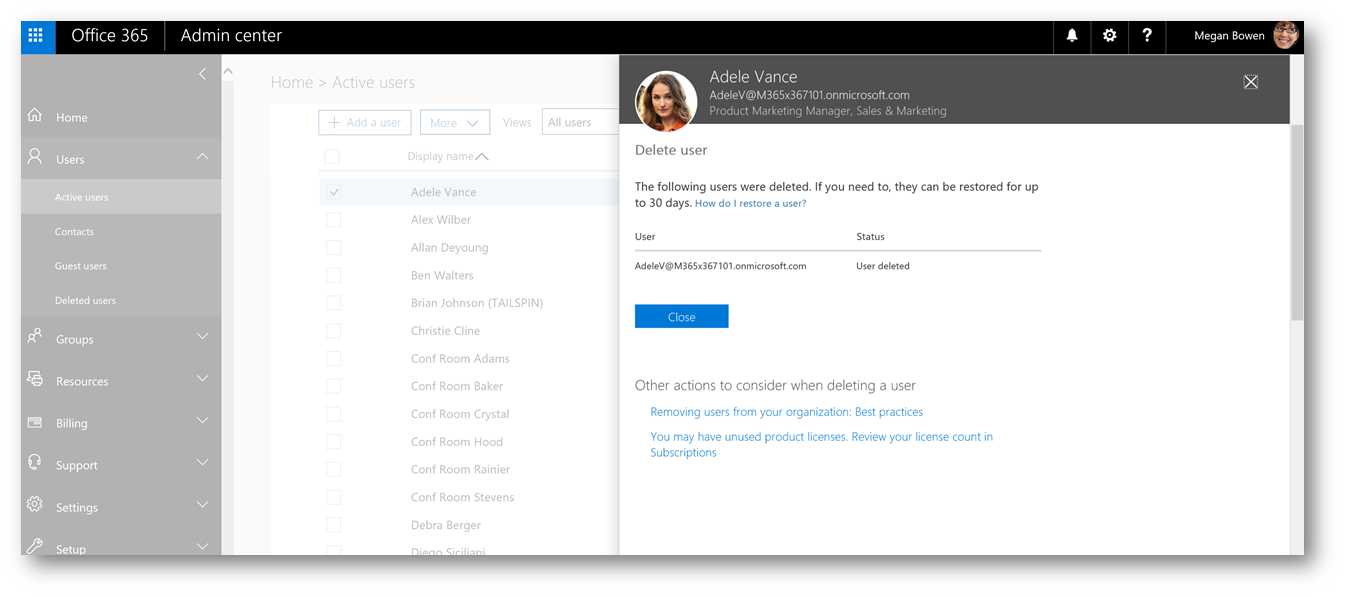Click the Support headset icon in sidebar
Screen dimensions: 1346x597
pyautogui.click(x=35, y=463)
